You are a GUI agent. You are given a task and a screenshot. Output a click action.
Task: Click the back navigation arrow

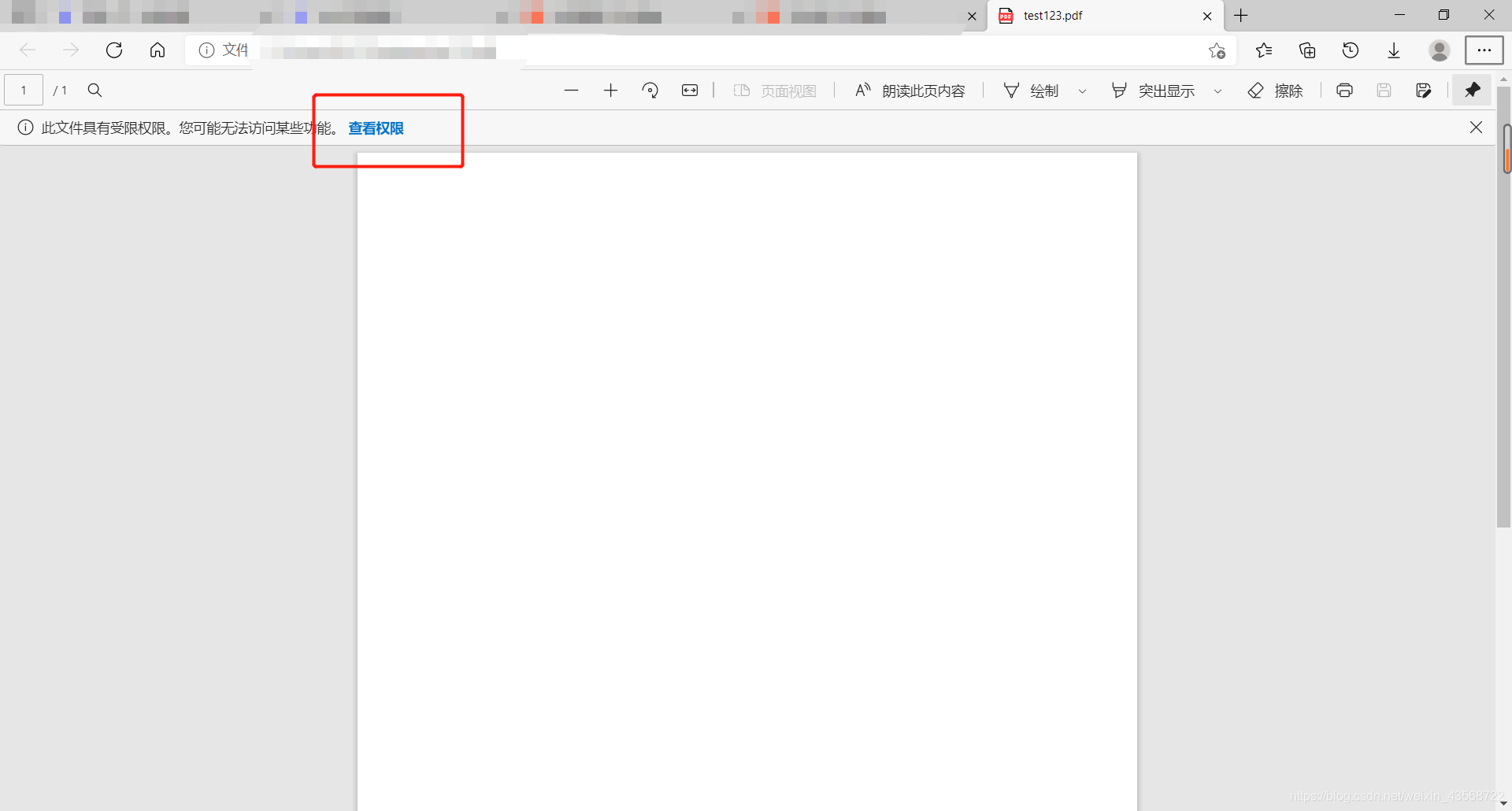(x=28, y=50)
